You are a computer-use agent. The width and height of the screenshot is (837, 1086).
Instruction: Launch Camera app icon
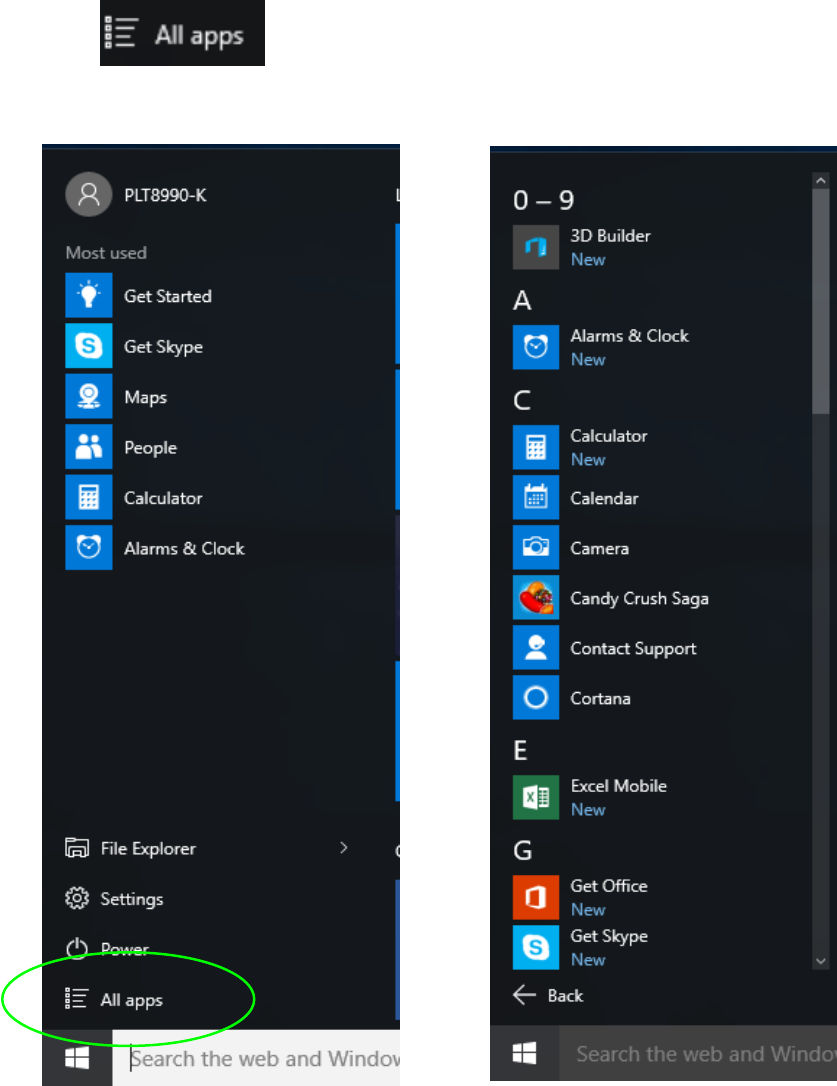[x=536, y=547]
